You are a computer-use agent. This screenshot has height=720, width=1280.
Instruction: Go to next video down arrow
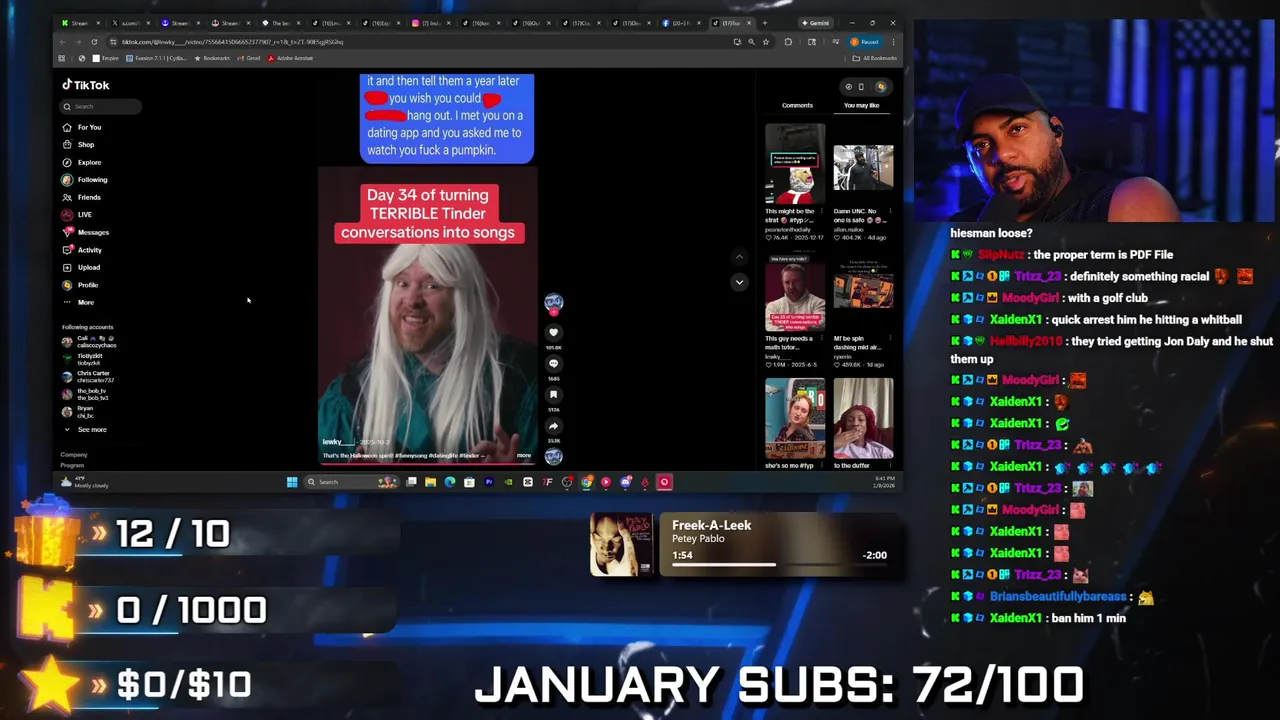739,282
